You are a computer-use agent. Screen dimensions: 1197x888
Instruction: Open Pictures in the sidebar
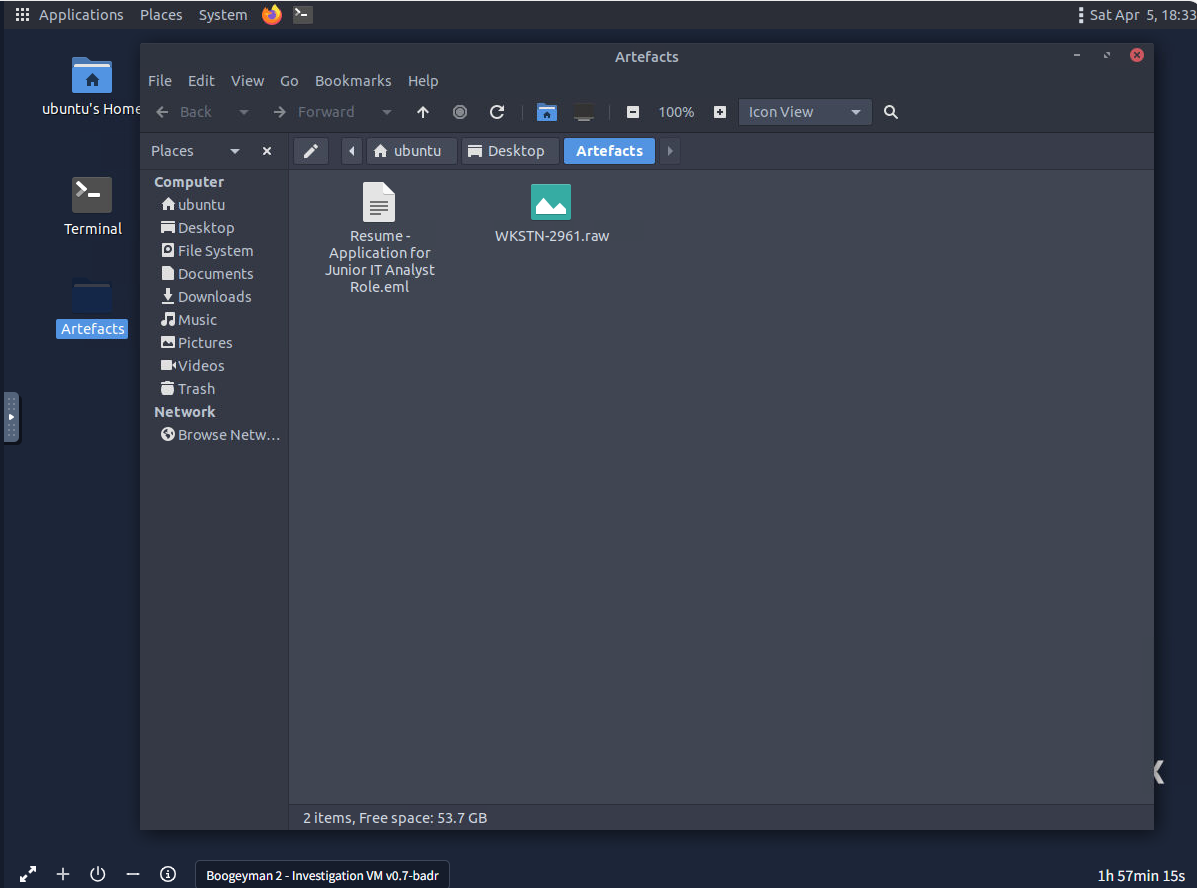coord(196,342)
